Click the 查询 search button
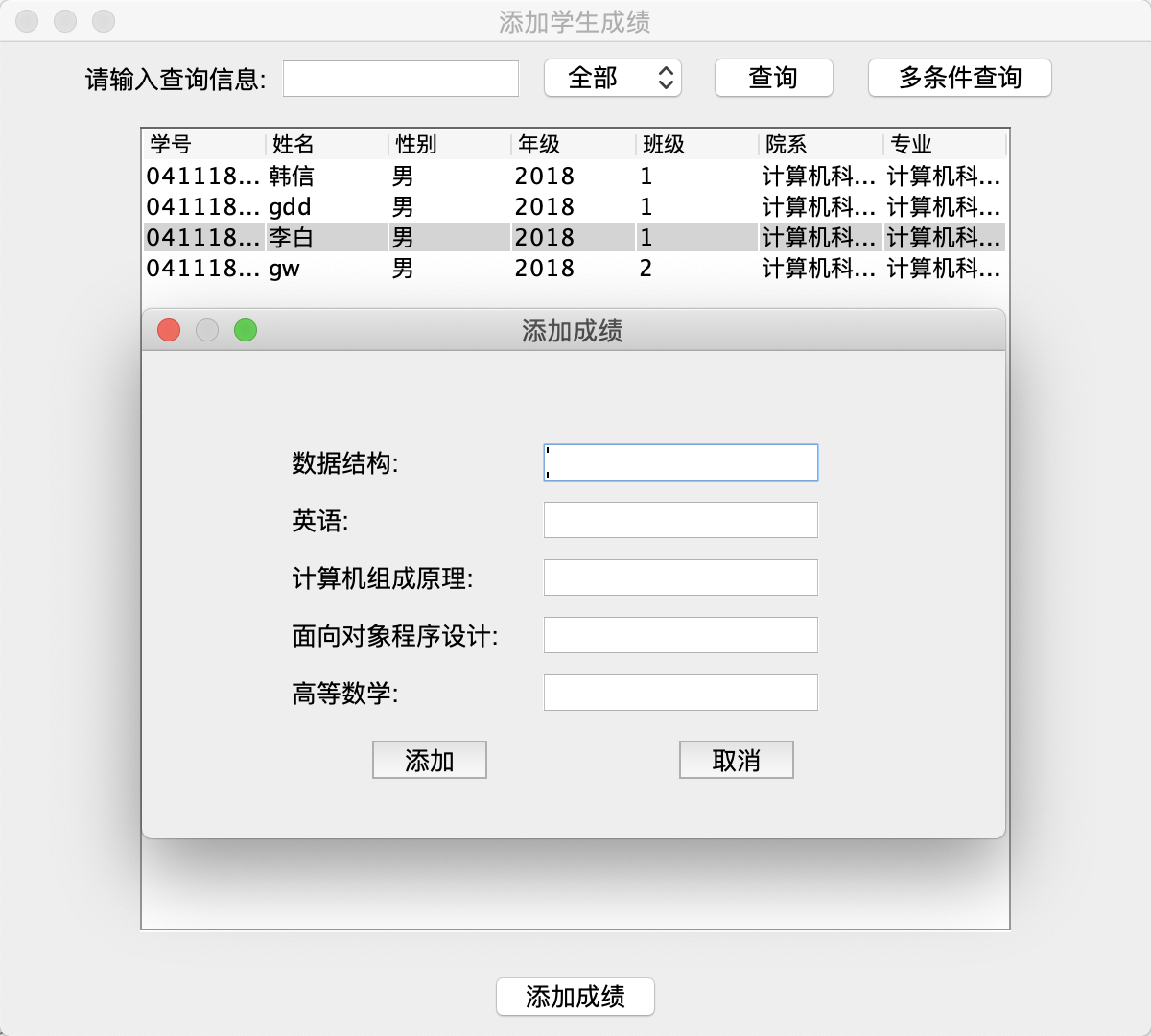1151x1036 pixels. pyautogui.click(x=773, y=78)
